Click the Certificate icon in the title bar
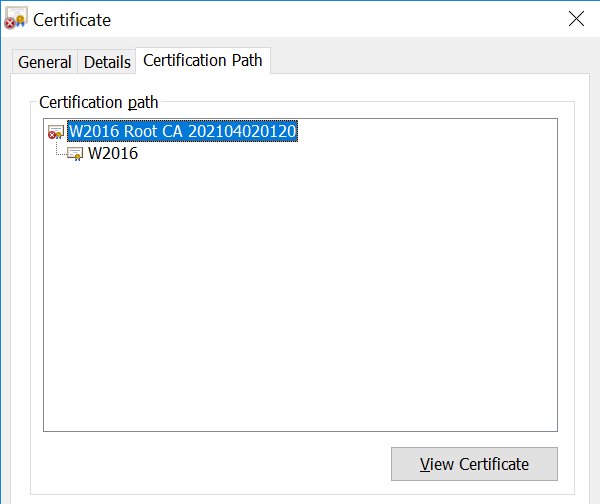600x504 pixels. [16, 18]
